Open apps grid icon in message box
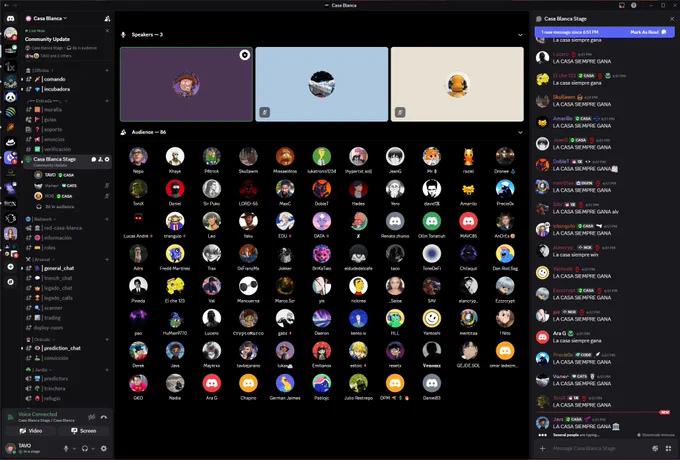Viewport: 680px width, 460px height. point(668,448)
